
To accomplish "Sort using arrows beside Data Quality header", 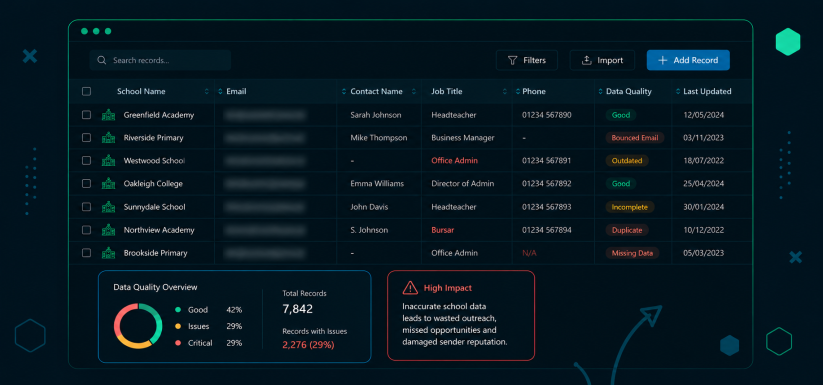I will 600,91.
